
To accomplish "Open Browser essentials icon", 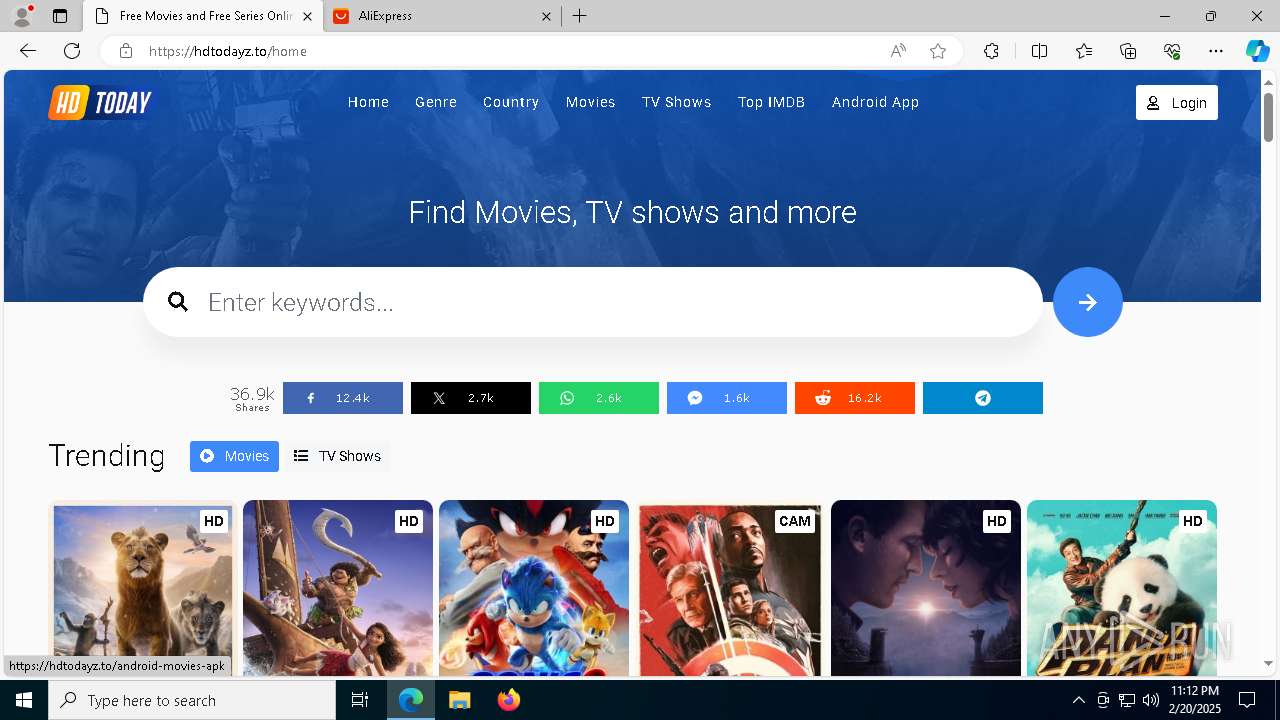I will click(x=1172, y=51).
